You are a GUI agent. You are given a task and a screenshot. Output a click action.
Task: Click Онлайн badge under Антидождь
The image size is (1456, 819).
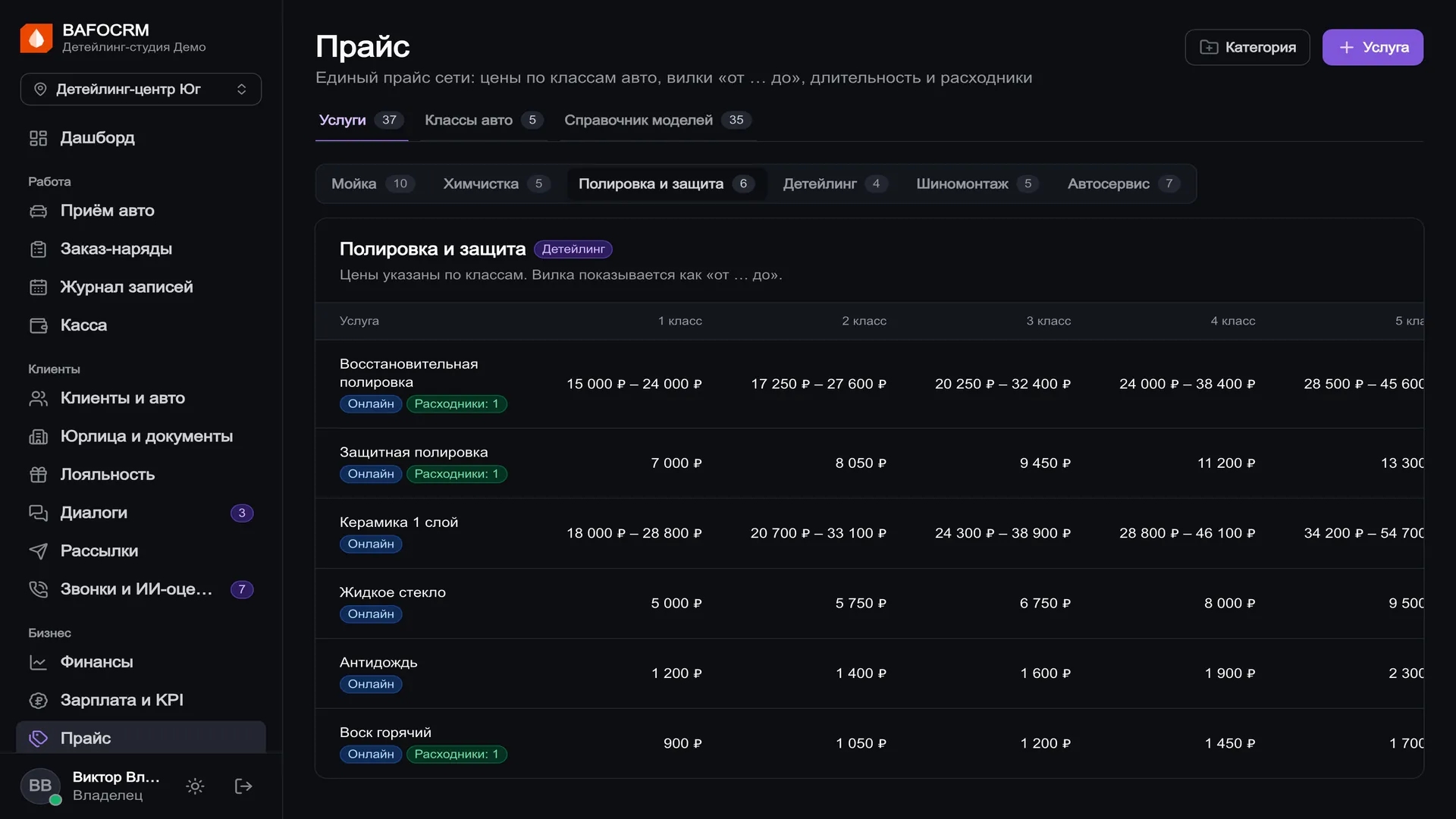pyautogui.click(x=371, y=685)
